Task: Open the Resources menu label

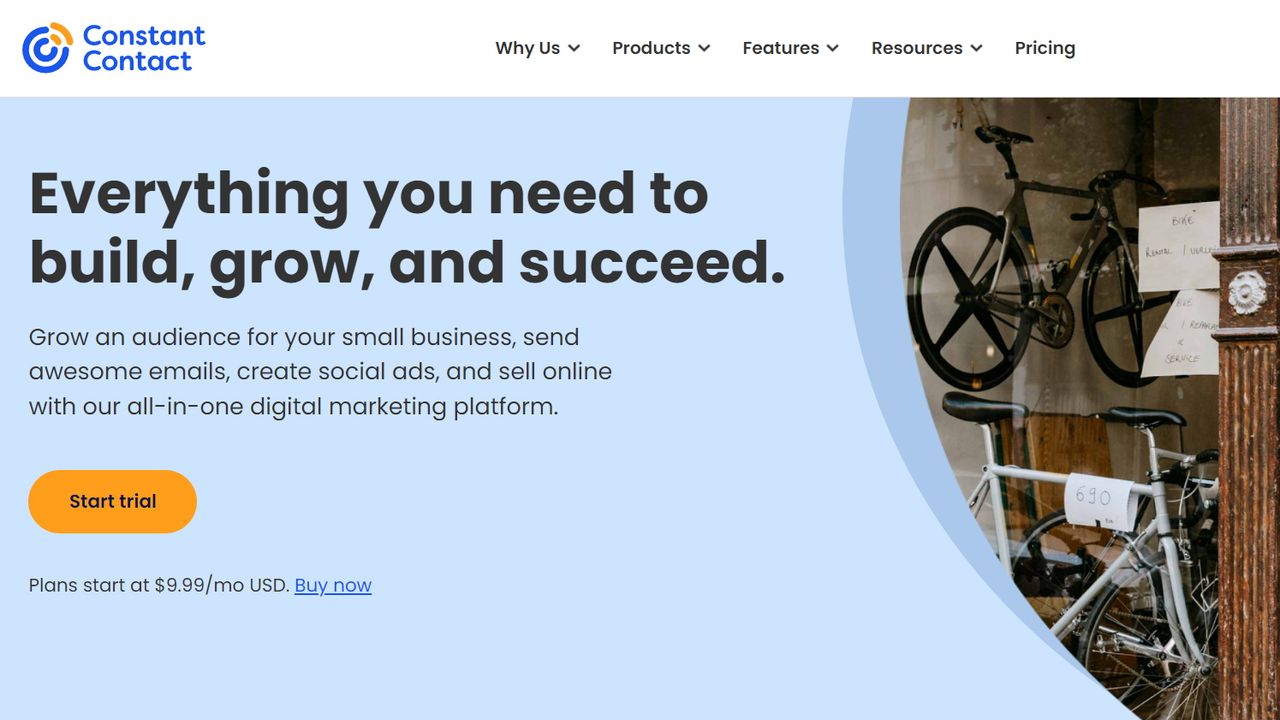Action: tap(917, 48)
